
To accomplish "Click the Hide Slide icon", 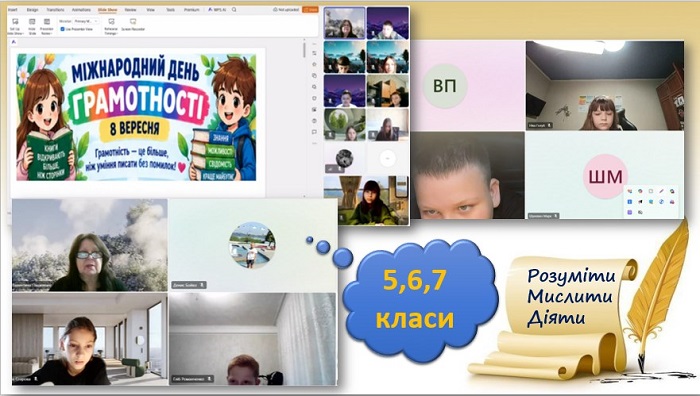I will pyautogui.click(x=32, y=26).
